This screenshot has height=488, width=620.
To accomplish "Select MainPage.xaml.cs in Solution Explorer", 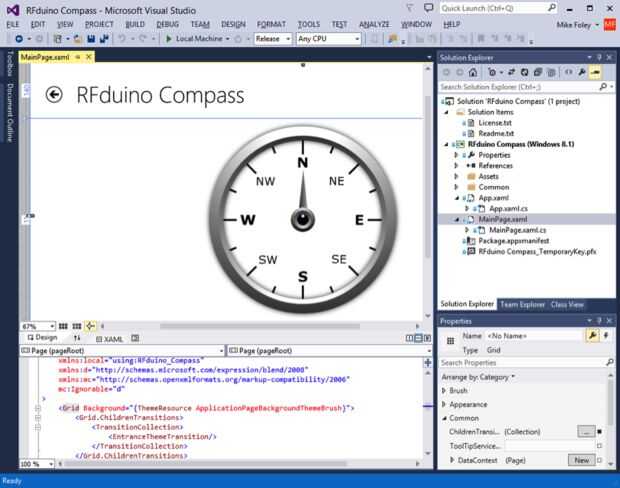I will pyautogui.click(x=518, y=230).
